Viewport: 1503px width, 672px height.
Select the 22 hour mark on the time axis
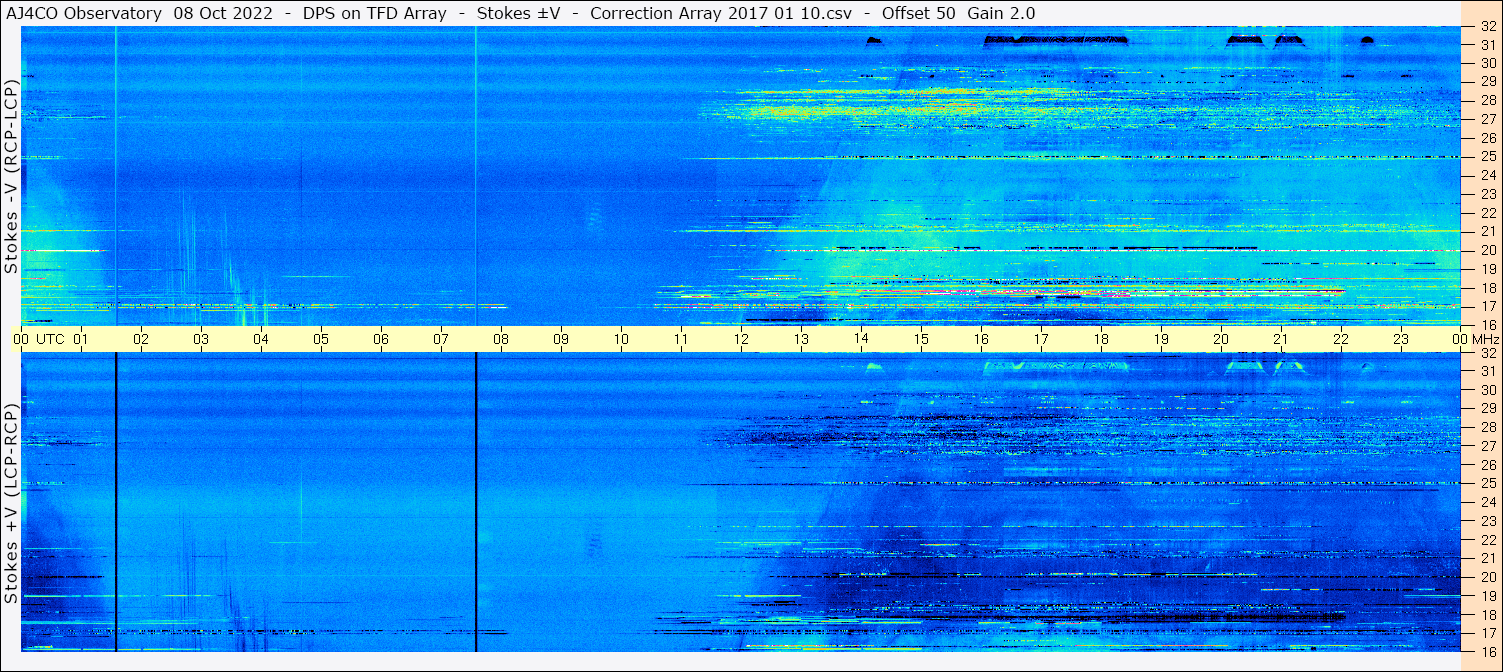[x=1341, y=339]
